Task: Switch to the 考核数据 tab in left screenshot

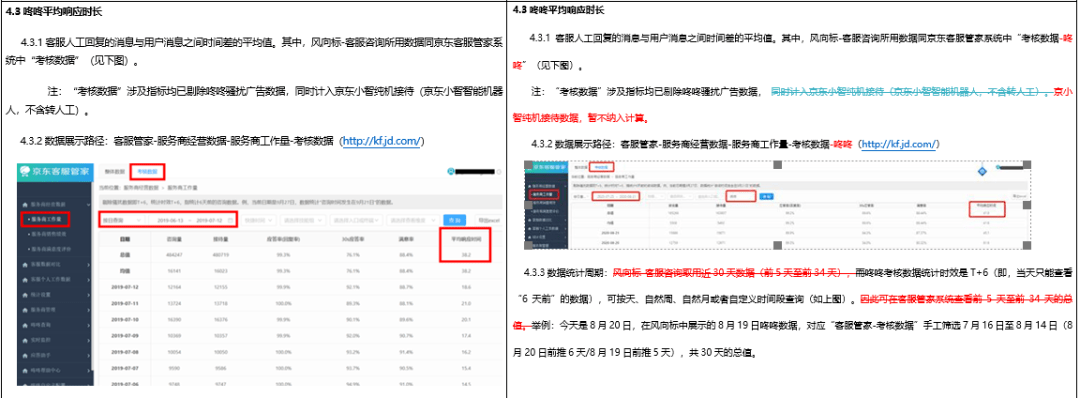Action: point(147,171)
